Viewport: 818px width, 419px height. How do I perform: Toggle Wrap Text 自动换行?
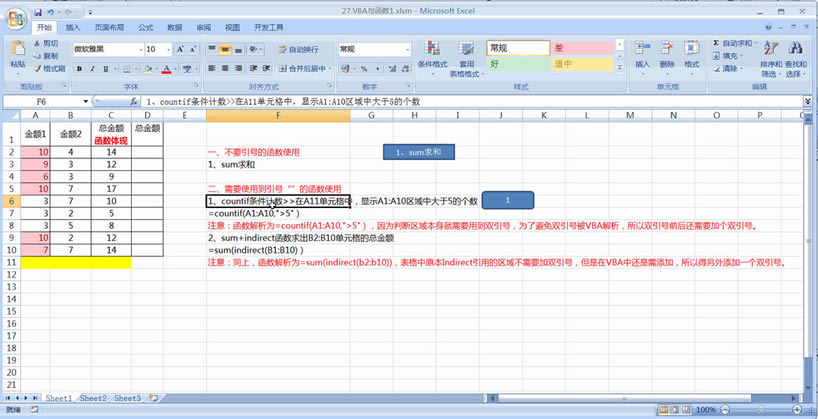298,50
